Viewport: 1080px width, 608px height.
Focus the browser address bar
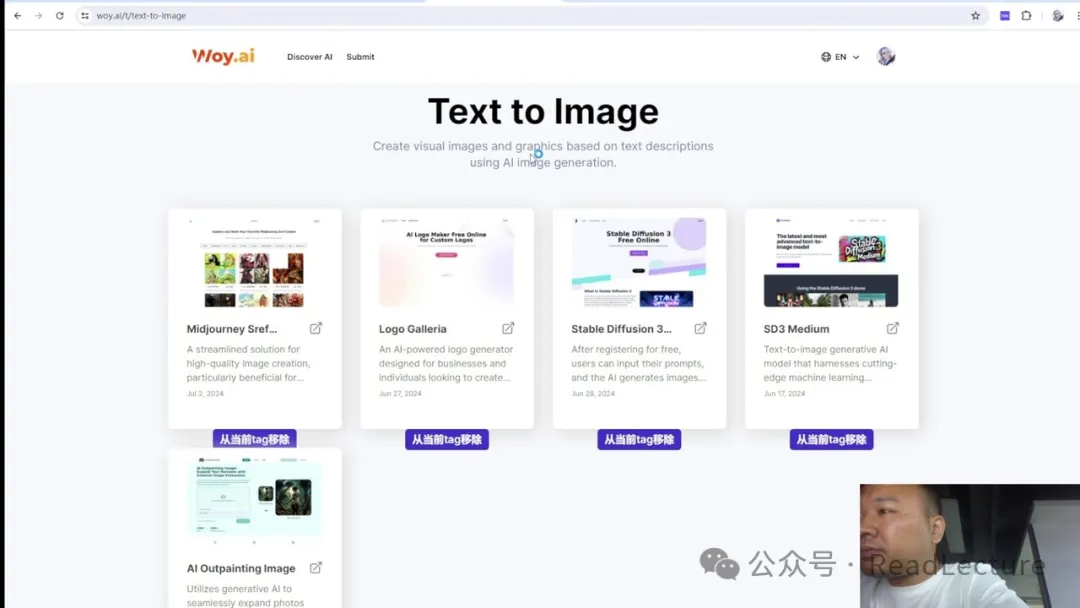(500, 16)
